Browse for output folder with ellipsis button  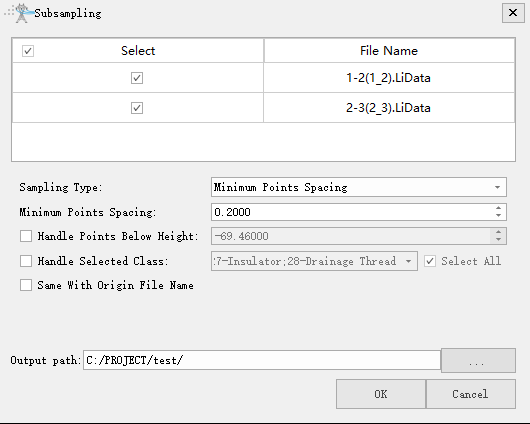(x=478, y=360)
